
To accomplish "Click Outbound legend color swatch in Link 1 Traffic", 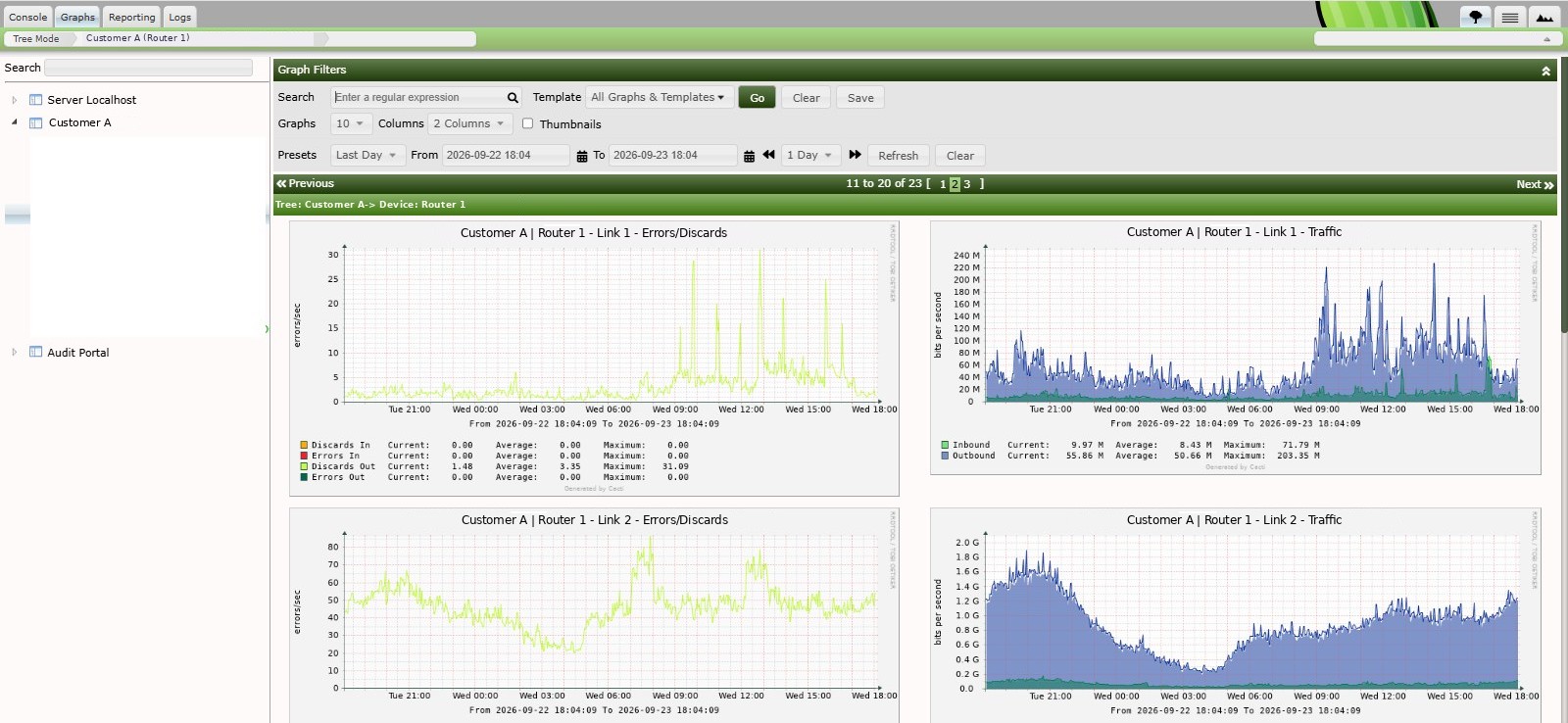I will tap(945, 456).
